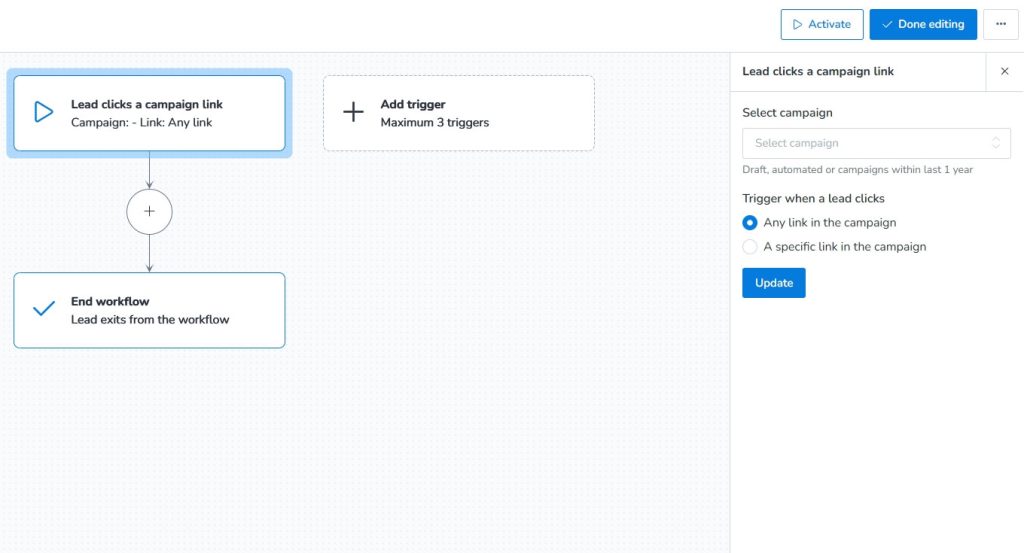1024x553 pixels.
Task: Select 'Any link in the campaign' radio
Action: (750, 223)
